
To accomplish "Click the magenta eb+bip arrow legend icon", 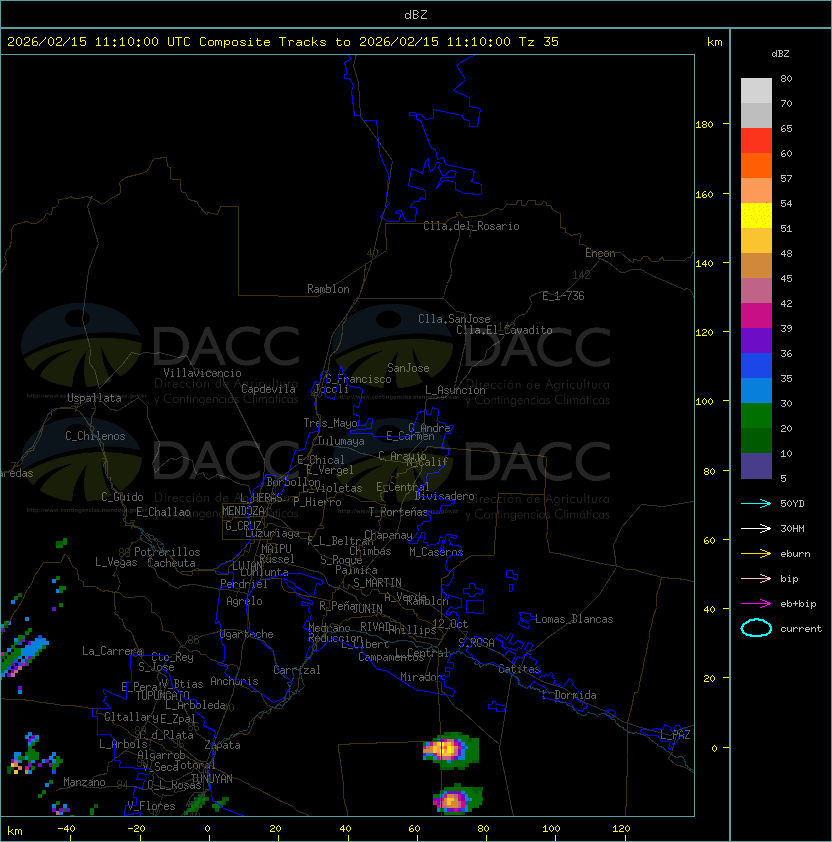I will (756, 604).
